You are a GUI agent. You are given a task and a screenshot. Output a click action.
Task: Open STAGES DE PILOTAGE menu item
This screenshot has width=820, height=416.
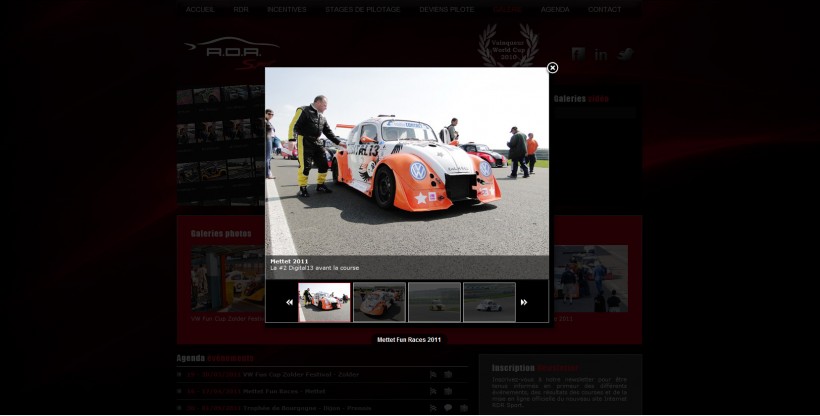coord(362,9)
